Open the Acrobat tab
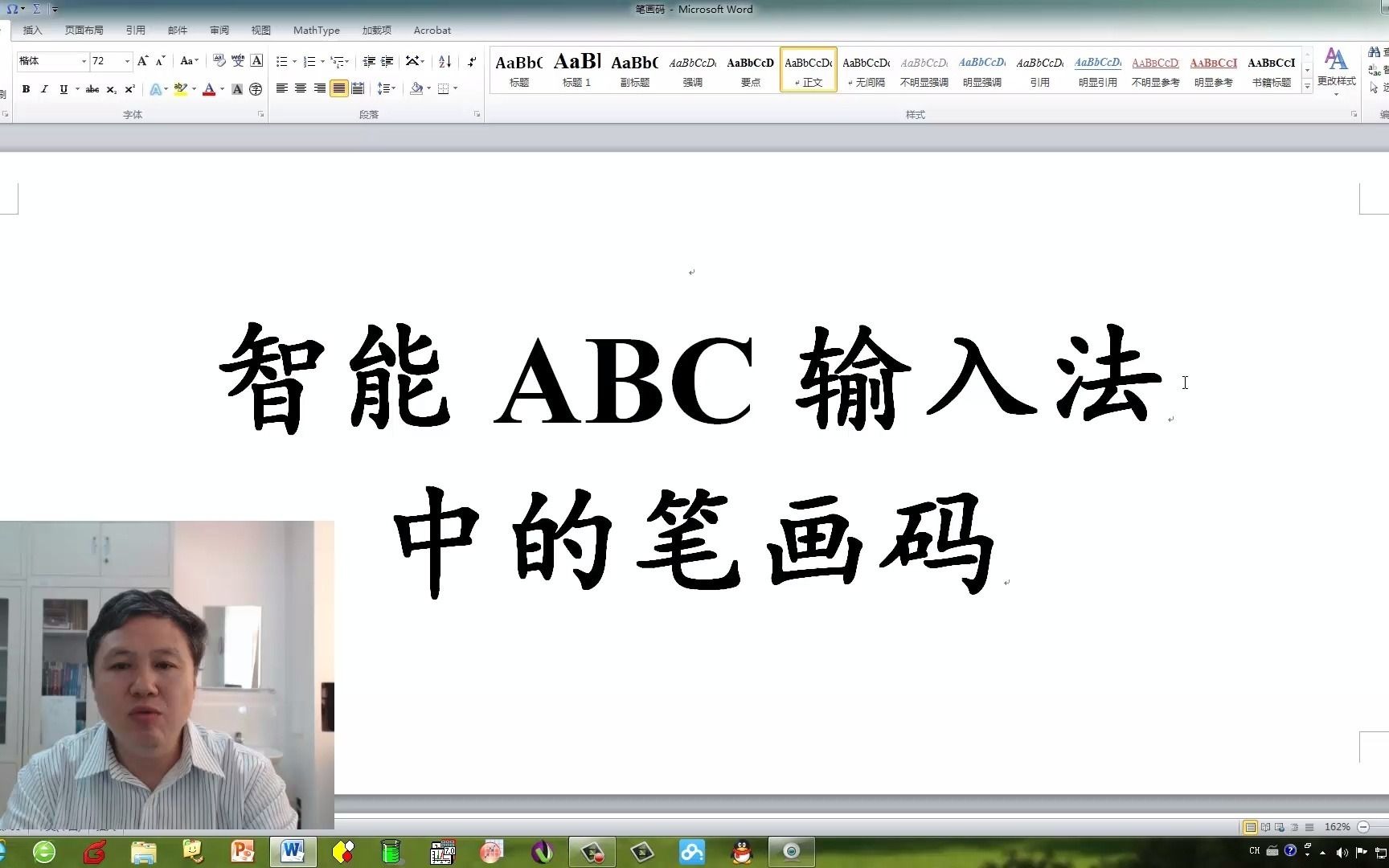 coord(432,30)
